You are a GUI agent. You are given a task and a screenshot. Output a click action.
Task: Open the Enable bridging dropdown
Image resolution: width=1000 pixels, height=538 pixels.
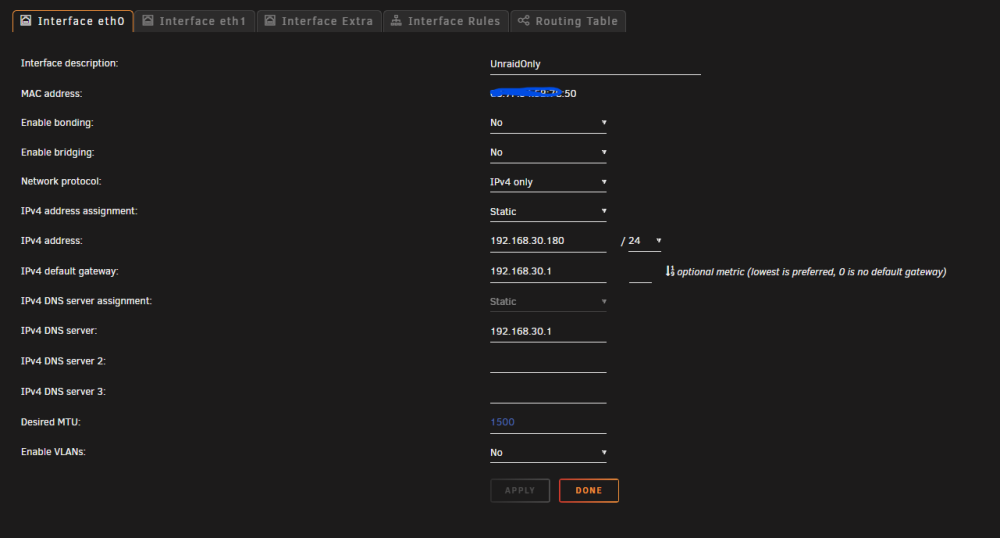click(x=548, y=152)
